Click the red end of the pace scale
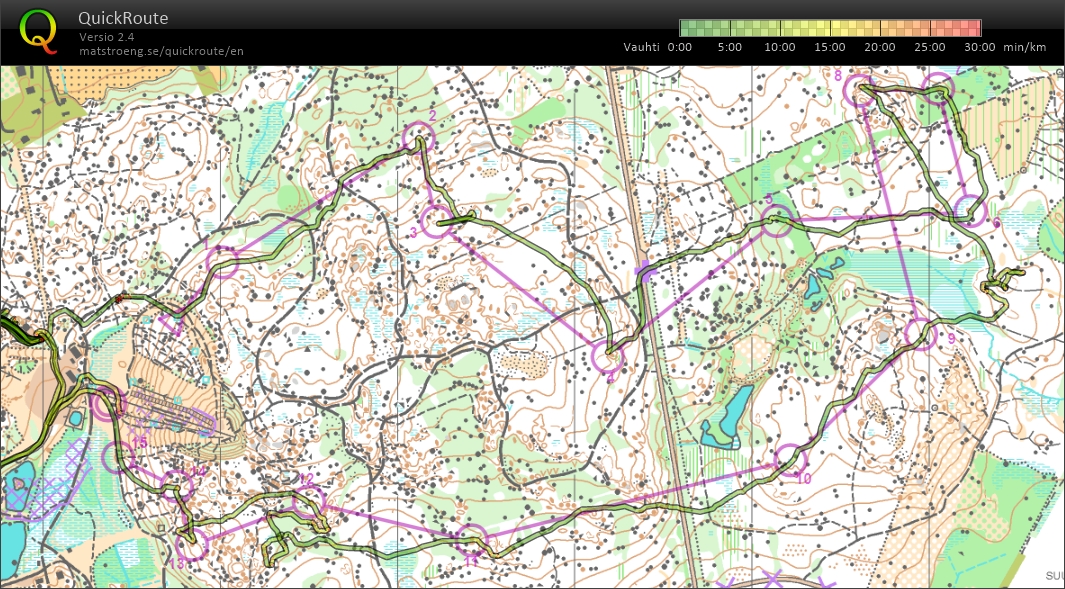 click(968, 28)
